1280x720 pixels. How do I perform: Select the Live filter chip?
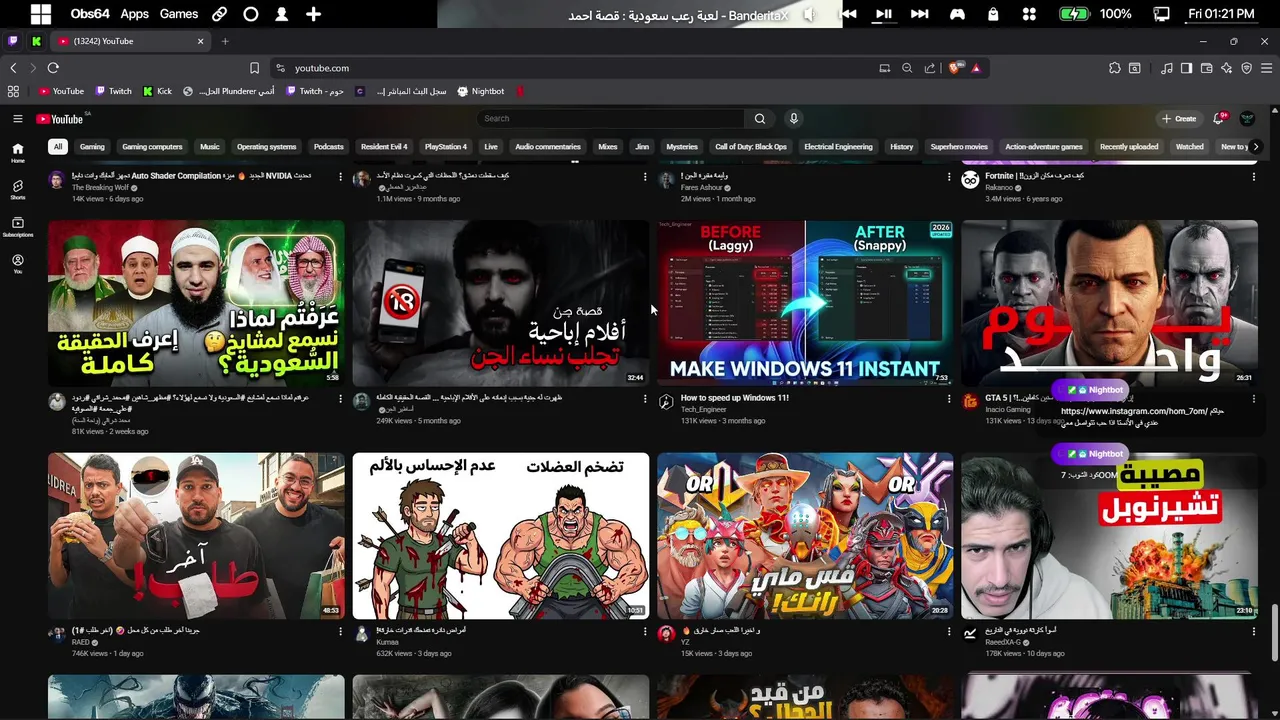coord(491,147)
